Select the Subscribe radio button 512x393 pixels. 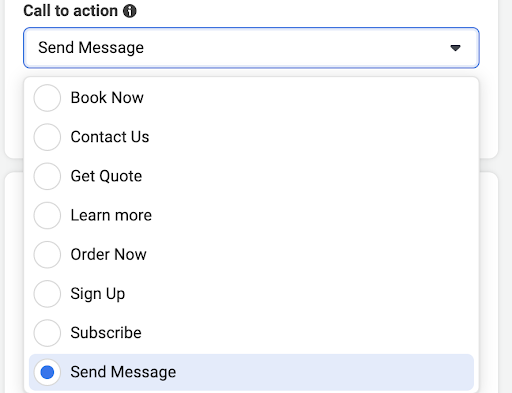47,333
